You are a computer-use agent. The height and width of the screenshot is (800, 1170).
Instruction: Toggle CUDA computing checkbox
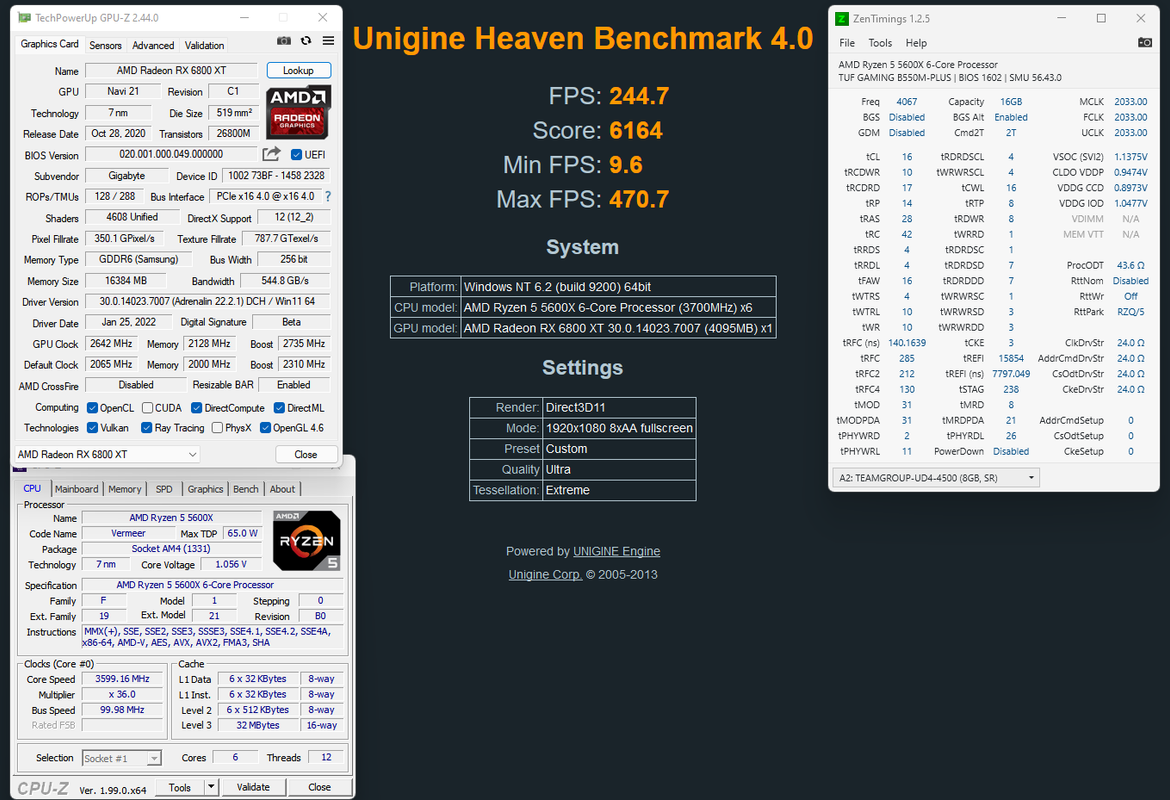click(x=148, y=408)
